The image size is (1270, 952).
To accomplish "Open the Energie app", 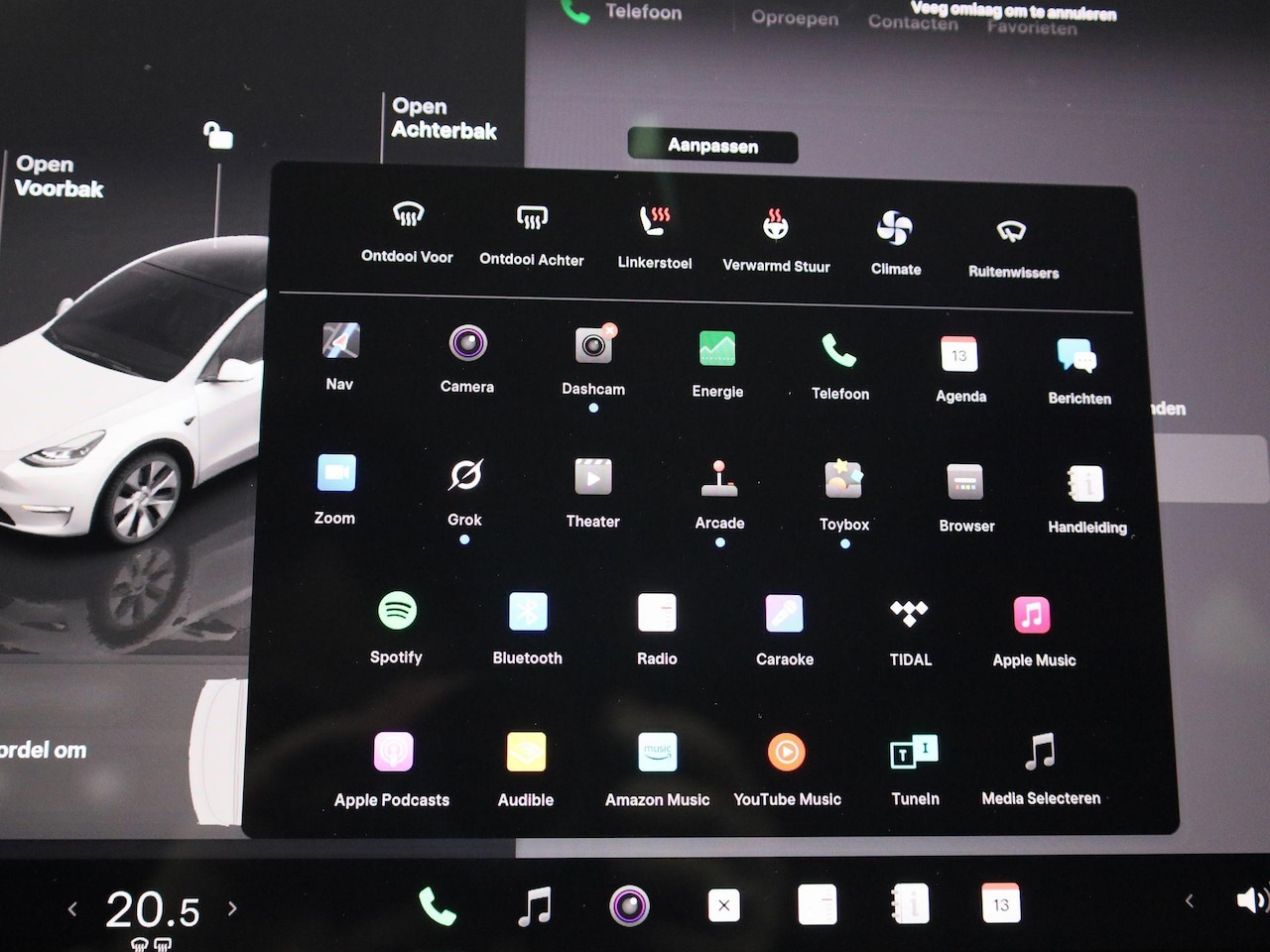I will click(x=717, y=364).
